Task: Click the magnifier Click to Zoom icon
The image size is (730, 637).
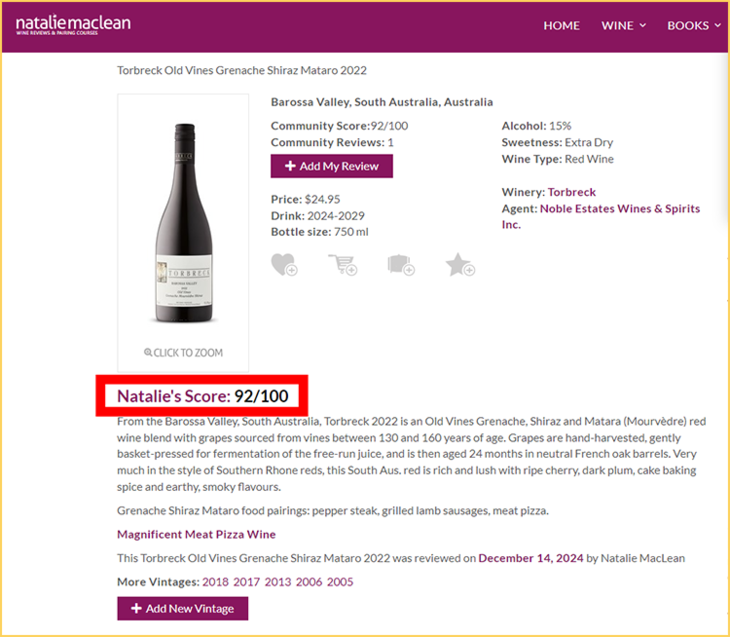Action: (148, 353)
